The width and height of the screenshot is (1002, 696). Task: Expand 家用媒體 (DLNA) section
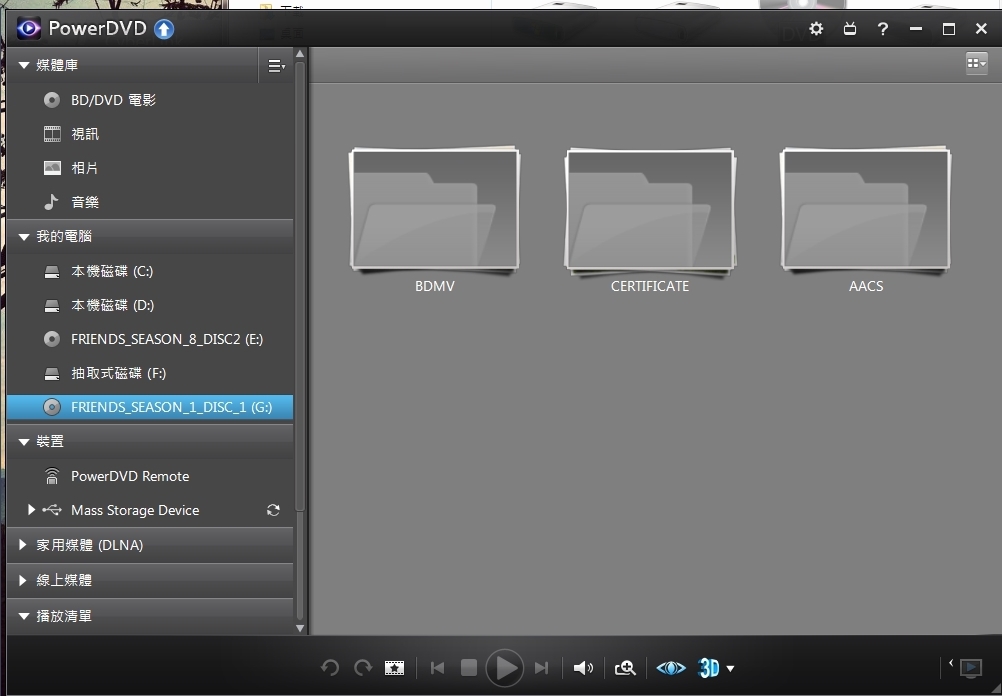23,545
